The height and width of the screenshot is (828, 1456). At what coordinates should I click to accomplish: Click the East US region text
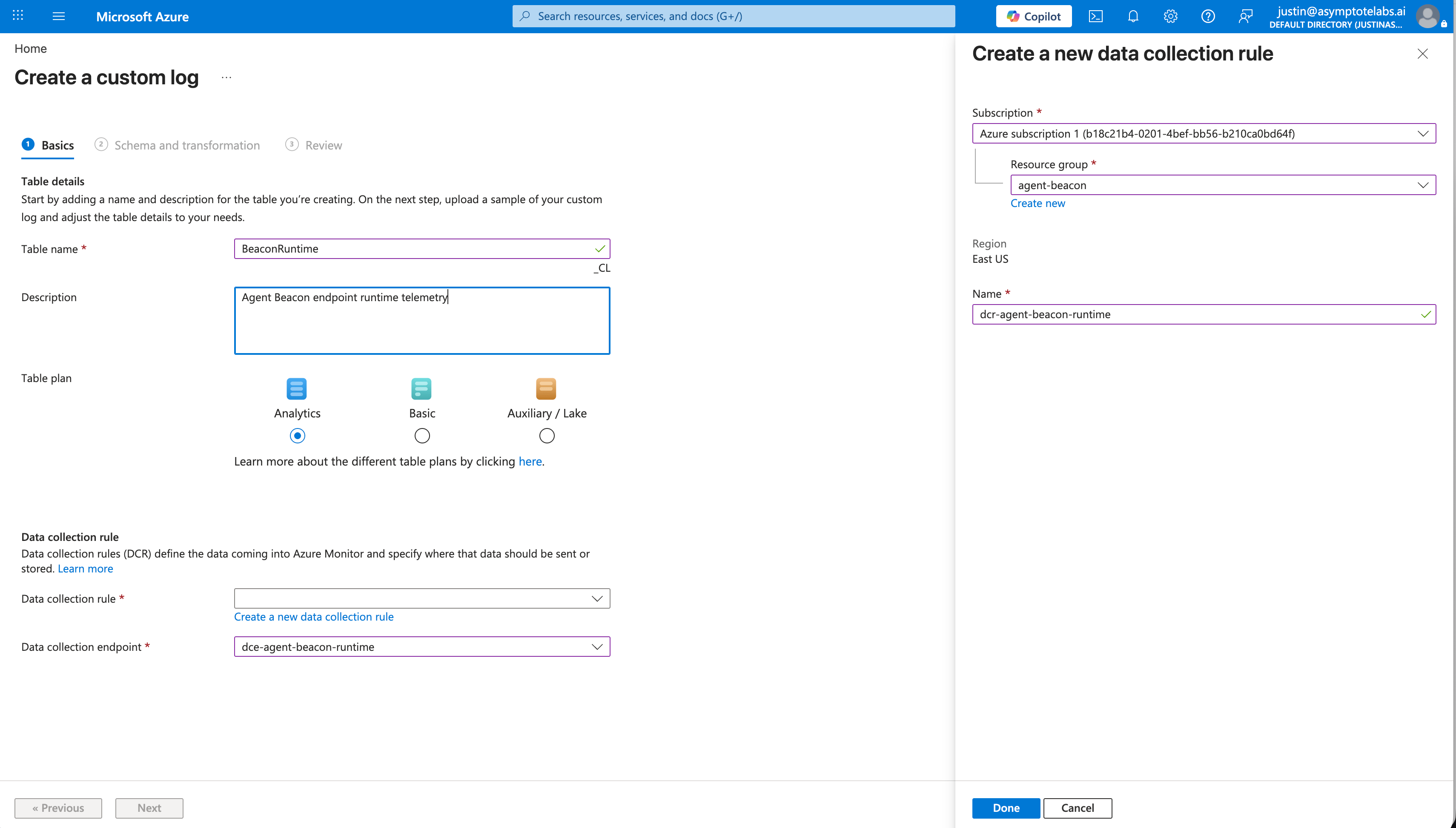[990, 259]
